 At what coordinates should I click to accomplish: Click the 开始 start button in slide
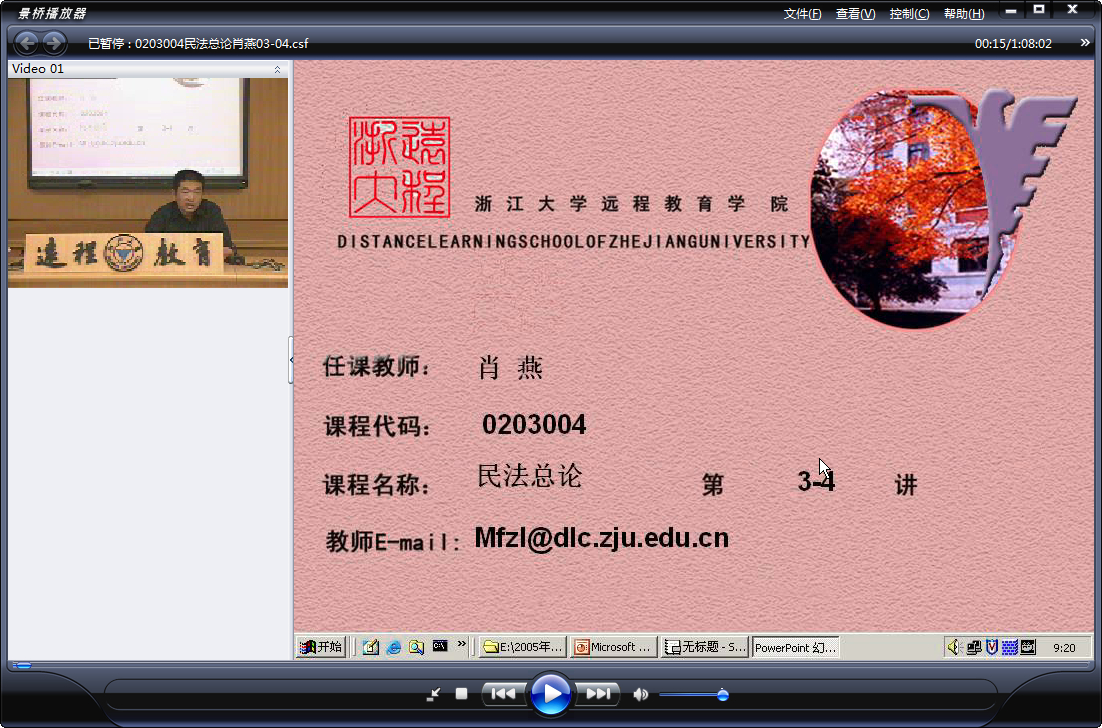[320, 647]
